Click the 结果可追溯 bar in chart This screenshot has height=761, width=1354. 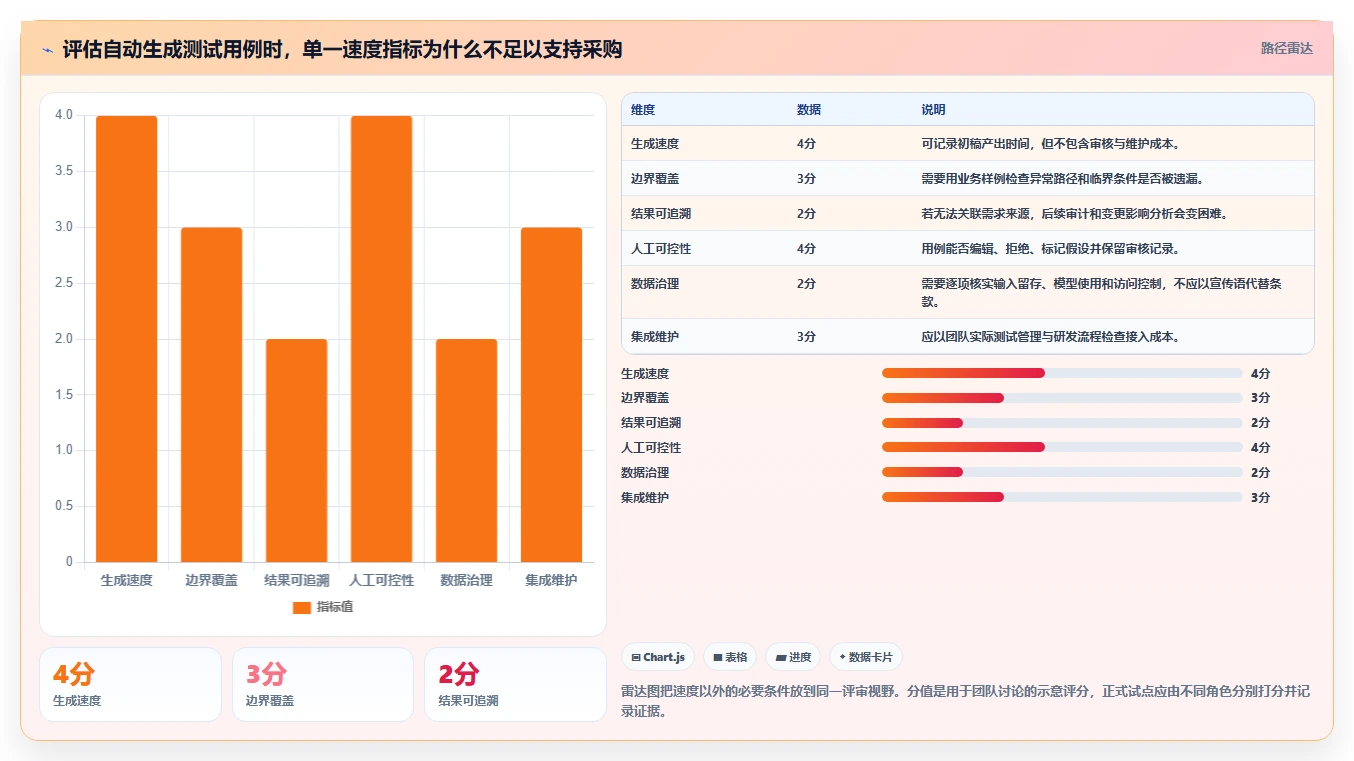[297, 451]
